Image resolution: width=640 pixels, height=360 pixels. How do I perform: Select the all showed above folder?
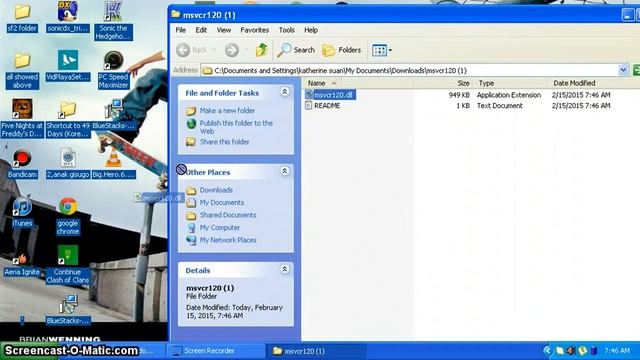22,70
